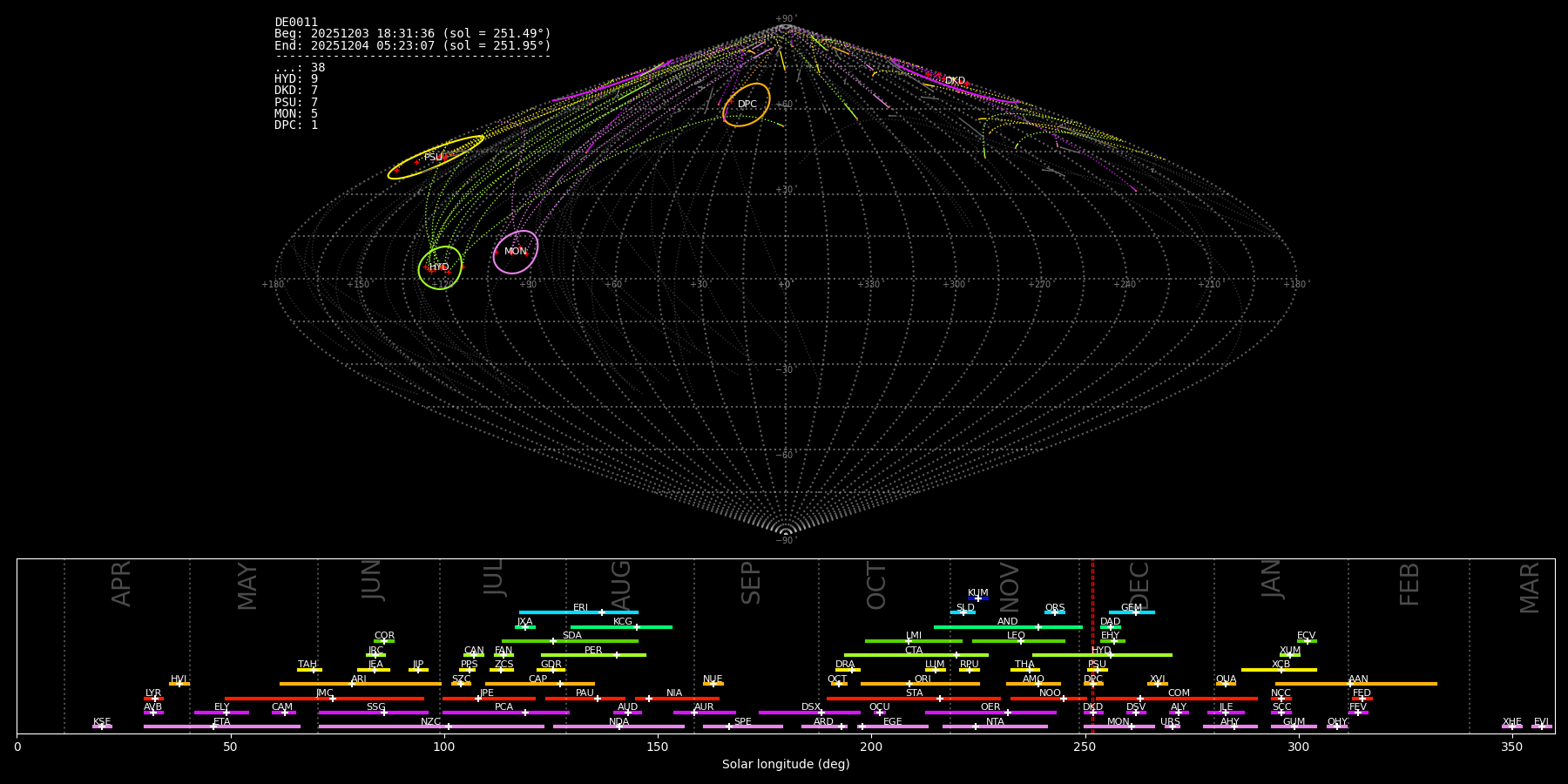Click the 'MON: 5' count in the legend
The height and width of the screenshot is (784, 1568).
(x=296, y=114)
